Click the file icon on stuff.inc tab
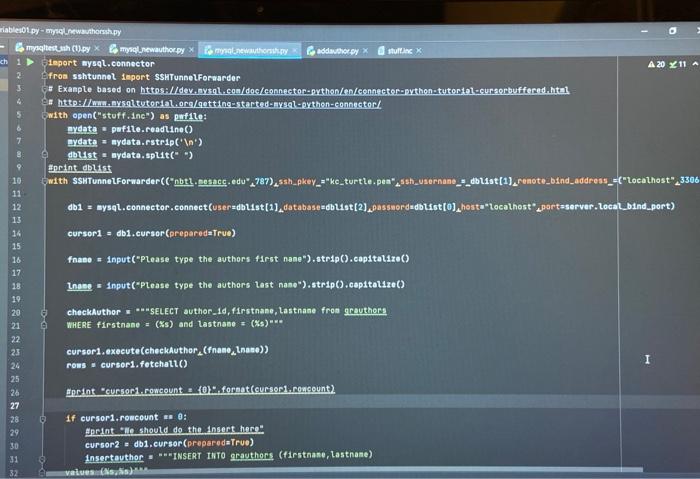The width and height of the screenshot is (700, 479). click(381, 51)
